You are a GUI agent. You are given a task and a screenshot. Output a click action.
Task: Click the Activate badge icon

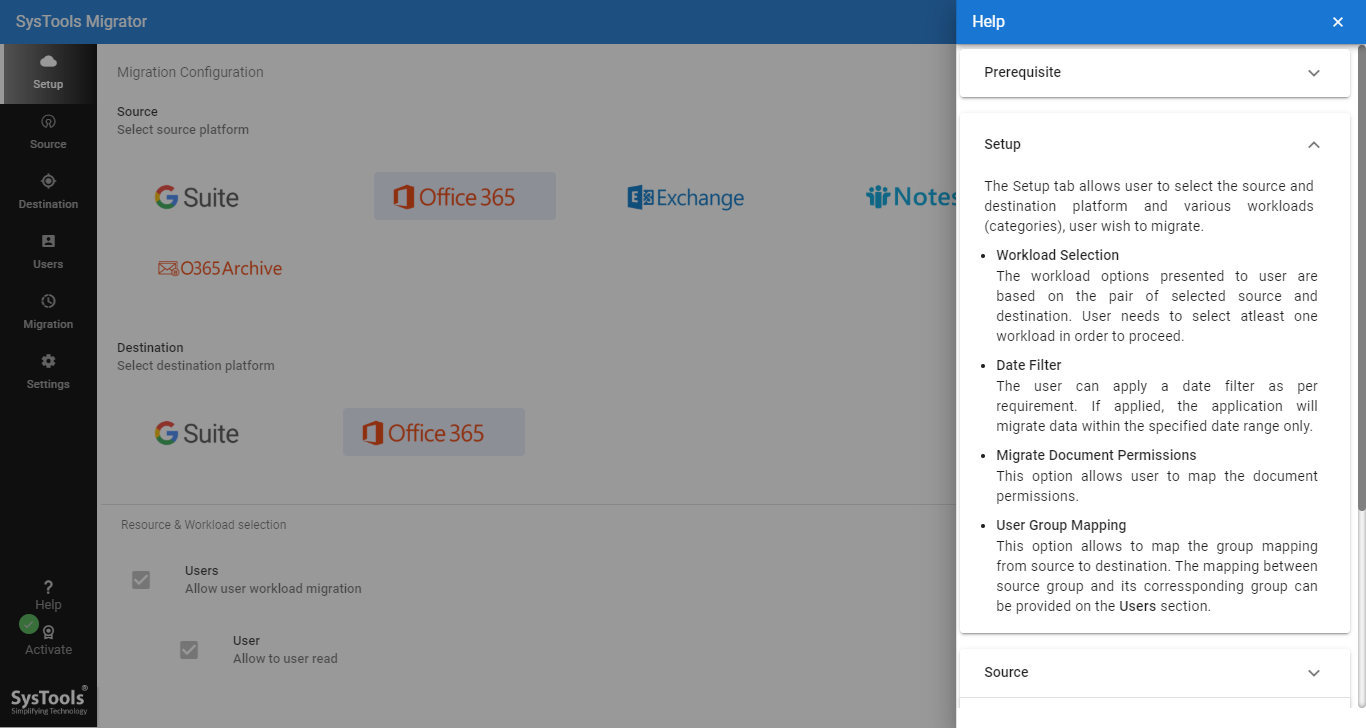click(x=48, y=632)
